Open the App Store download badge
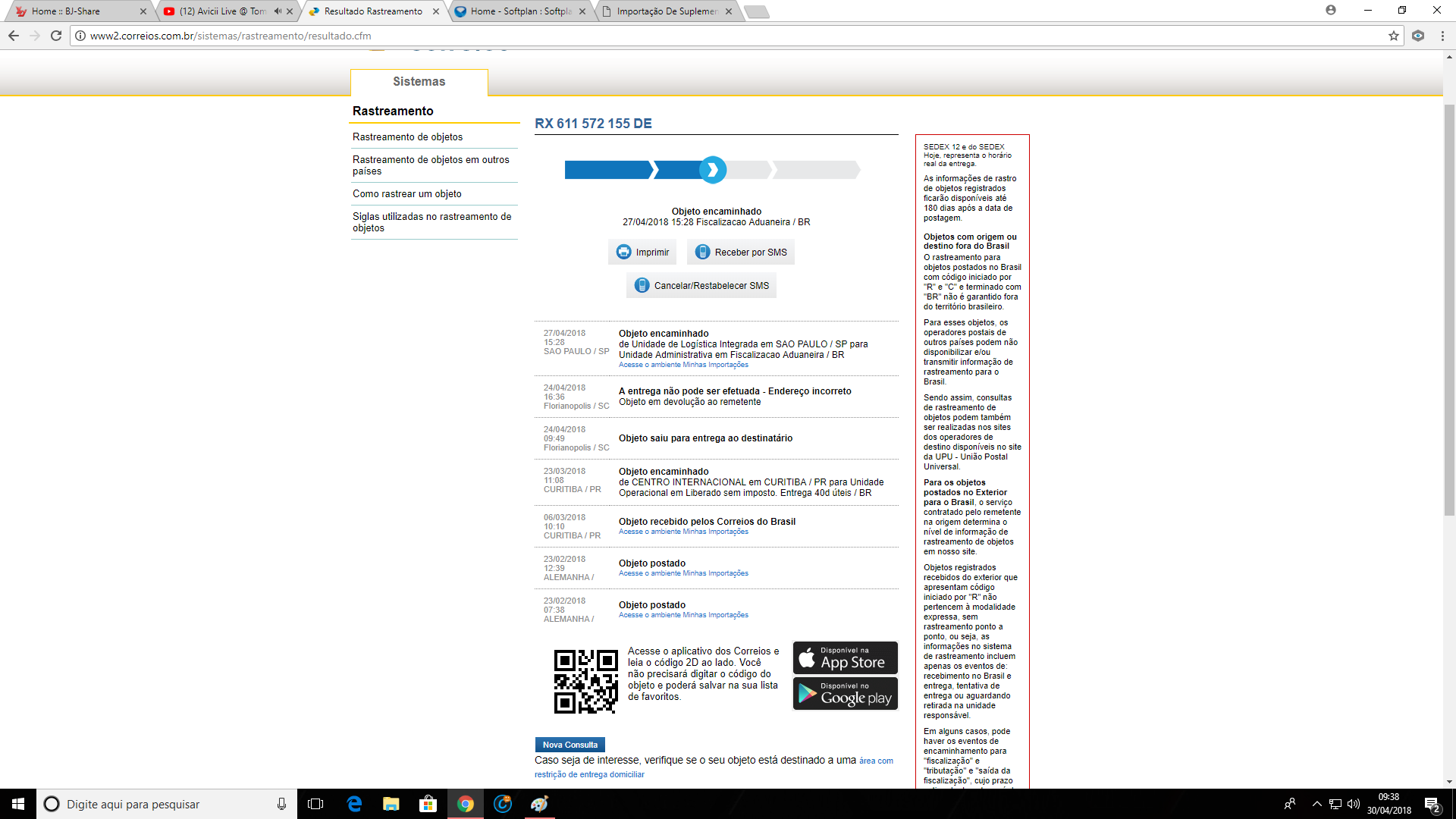 tap(845, 657)
